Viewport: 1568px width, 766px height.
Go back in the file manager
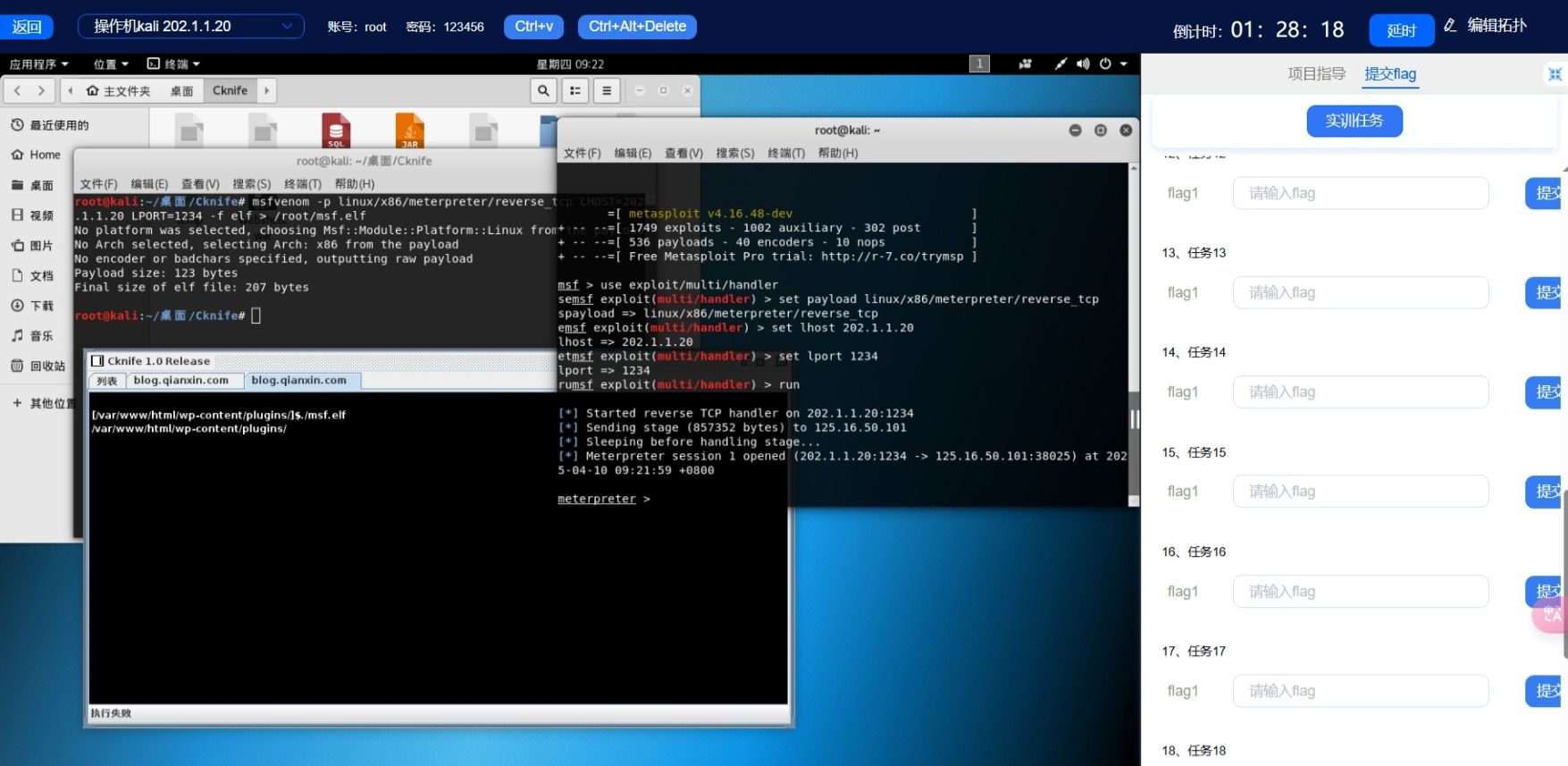pyautogui.click(x=17, y=90)
